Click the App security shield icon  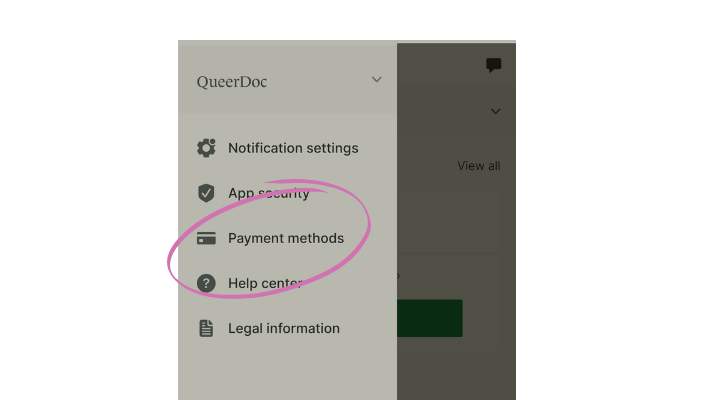[x=206, y=193]
